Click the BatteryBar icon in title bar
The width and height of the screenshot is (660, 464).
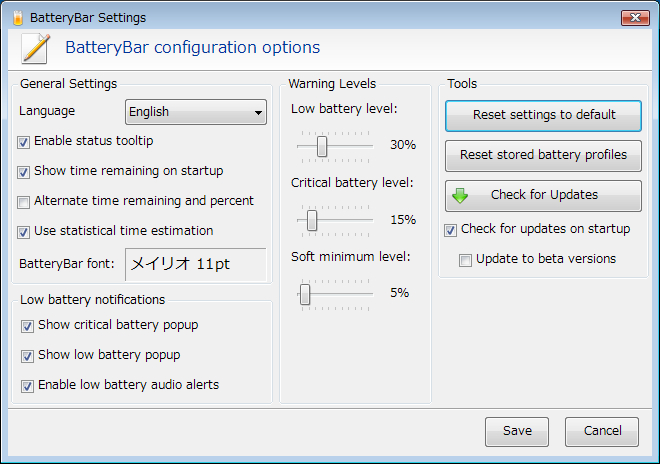tap(17, 17)
